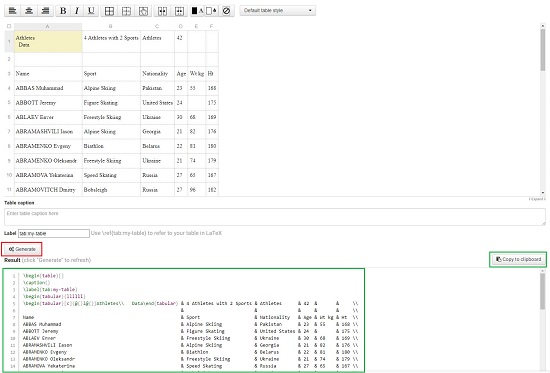Select column E header
550x373 pixels.
(196, 26)
